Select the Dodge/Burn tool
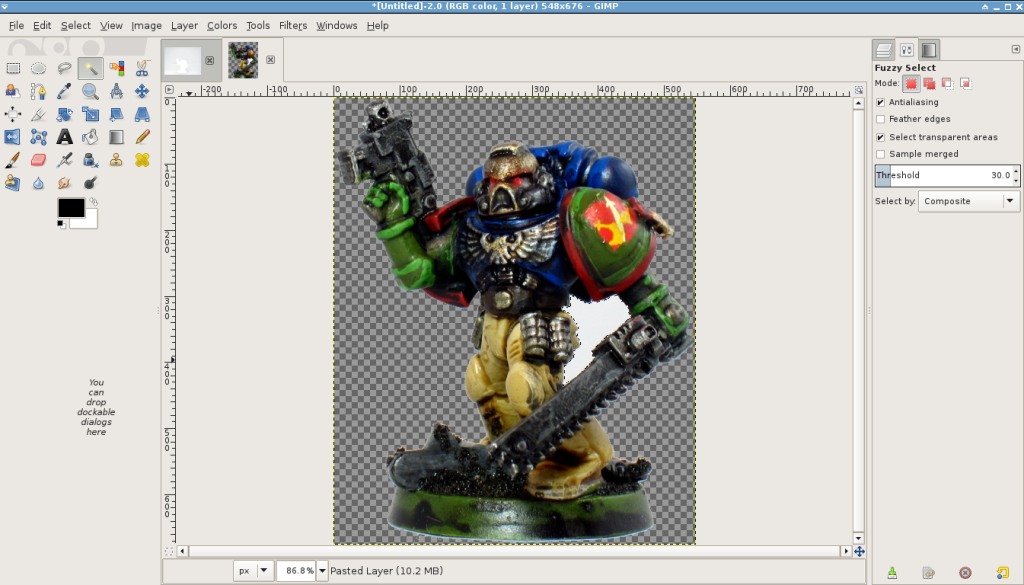The height and width of the screenshot is (585, 1024). (90, 183)
